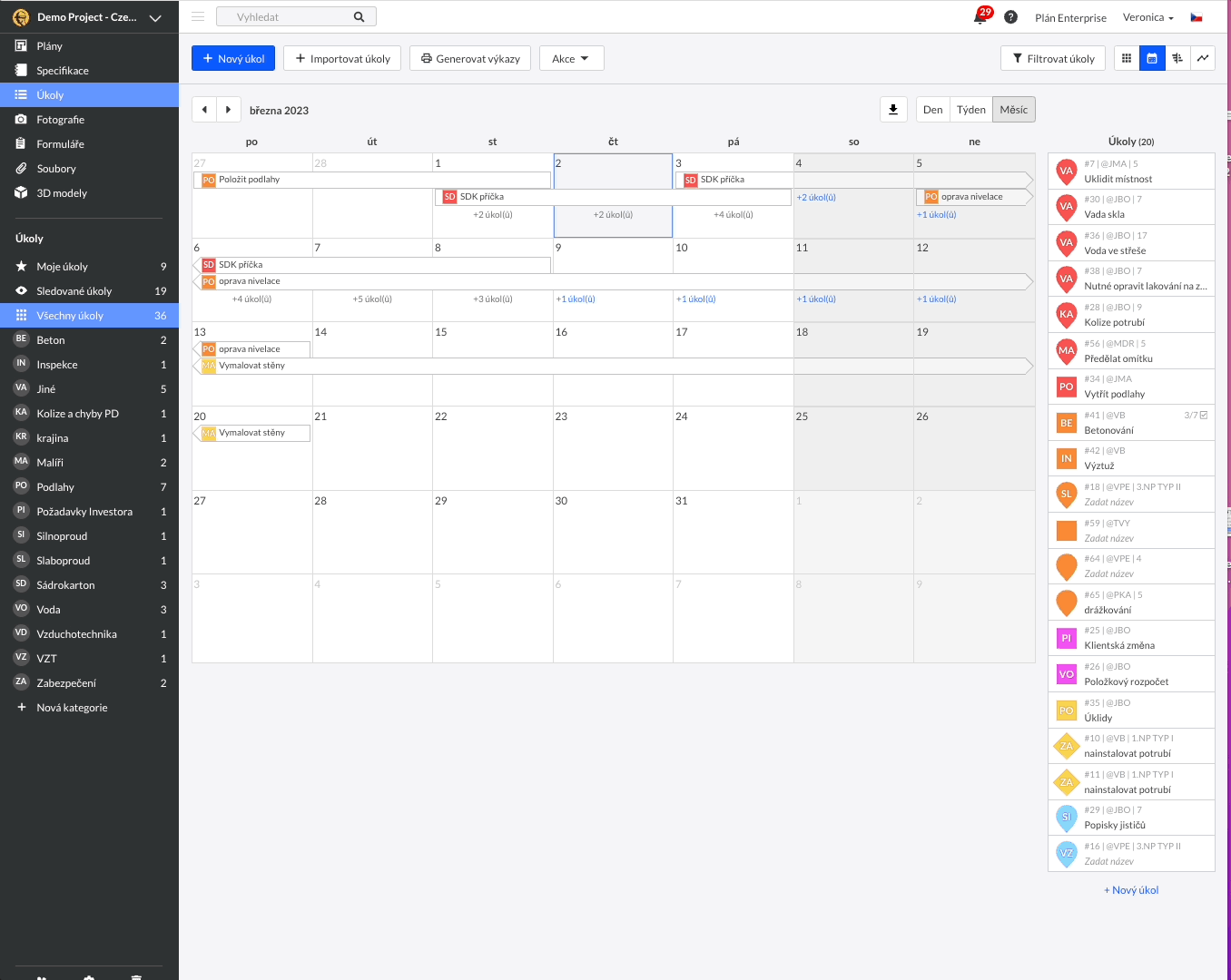The width and height of the screenshot is (1231, 980).
Task: Toggle checklist checkbox on Betonování task
Action: click(x=1204, y=415)
